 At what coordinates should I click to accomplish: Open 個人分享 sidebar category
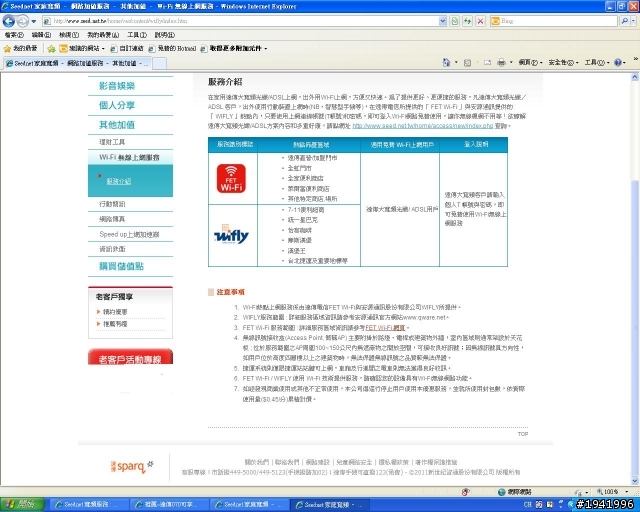pos(117,105)
